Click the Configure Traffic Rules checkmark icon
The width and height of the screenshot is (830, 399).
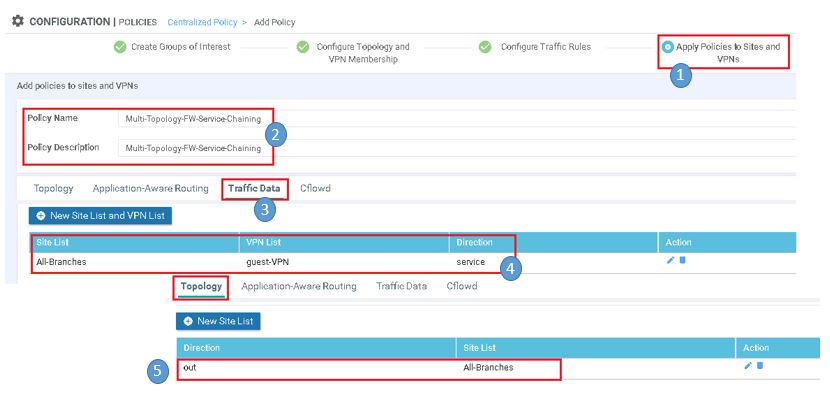pos(485,47)
